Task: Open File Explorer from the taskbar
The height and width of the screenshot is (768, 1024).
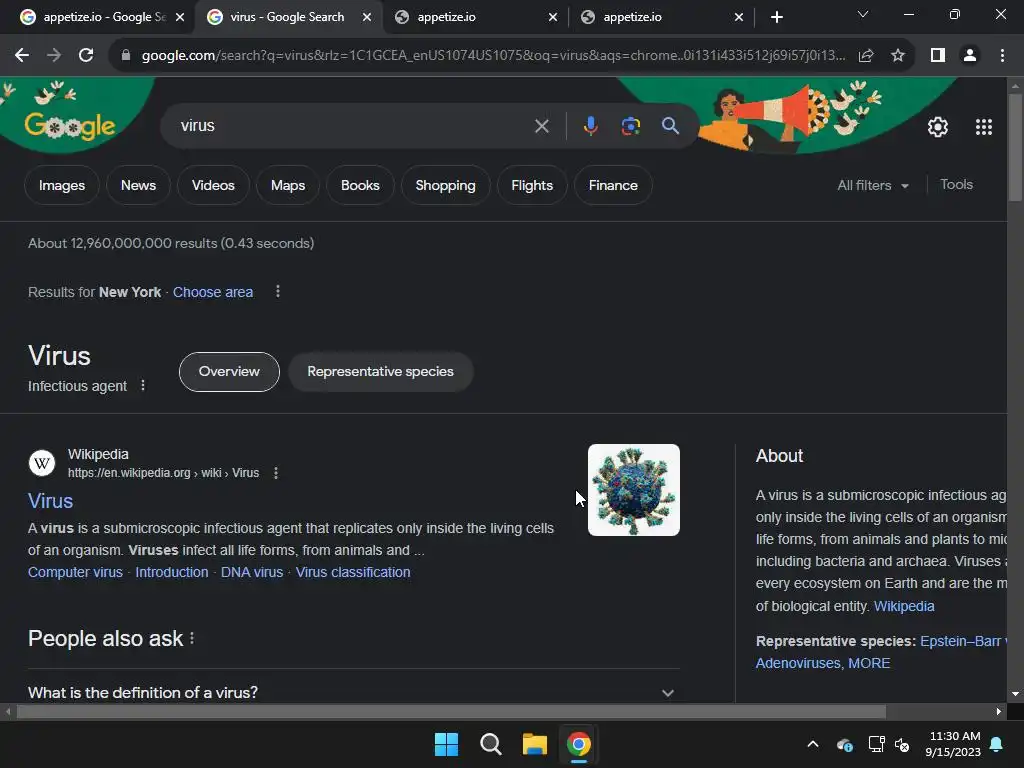Action: coord(534,744)
